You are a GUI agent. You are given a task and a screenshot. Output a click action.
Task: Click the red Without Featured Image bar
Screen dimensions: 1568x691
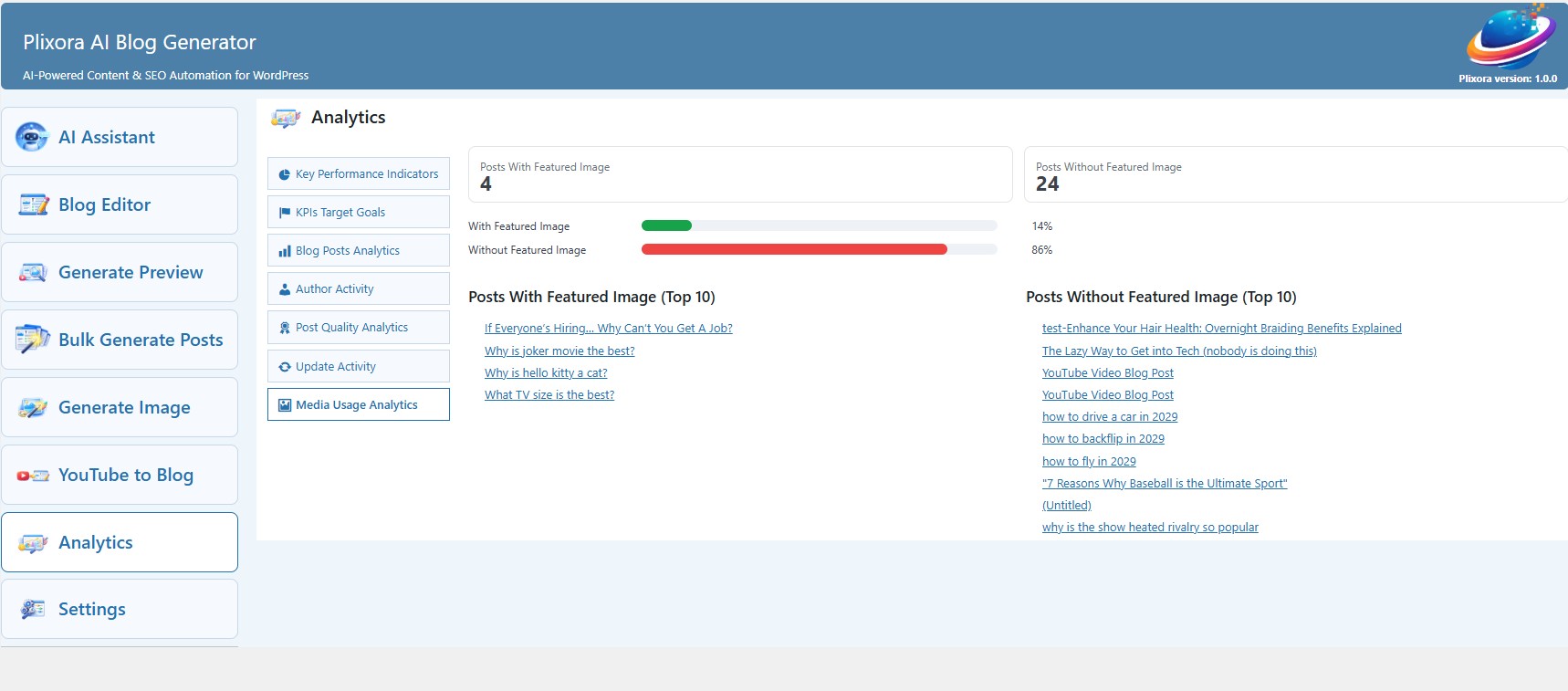tap(794, 249)
